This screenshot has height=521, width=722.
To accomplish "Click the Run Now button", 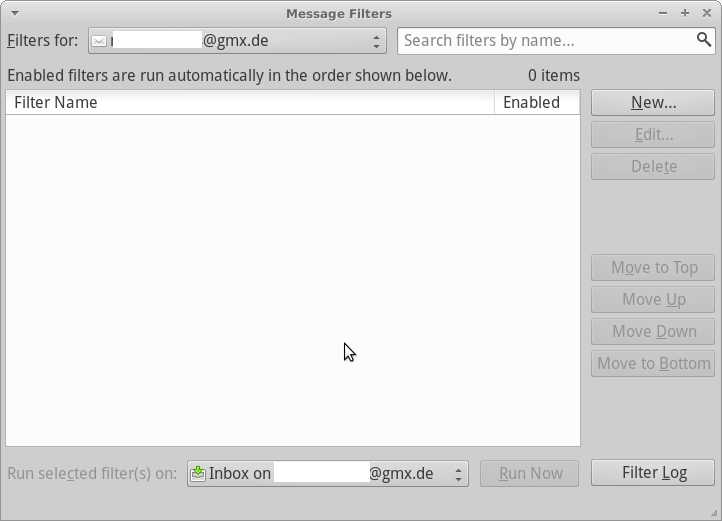I will (x=530, y=474).
